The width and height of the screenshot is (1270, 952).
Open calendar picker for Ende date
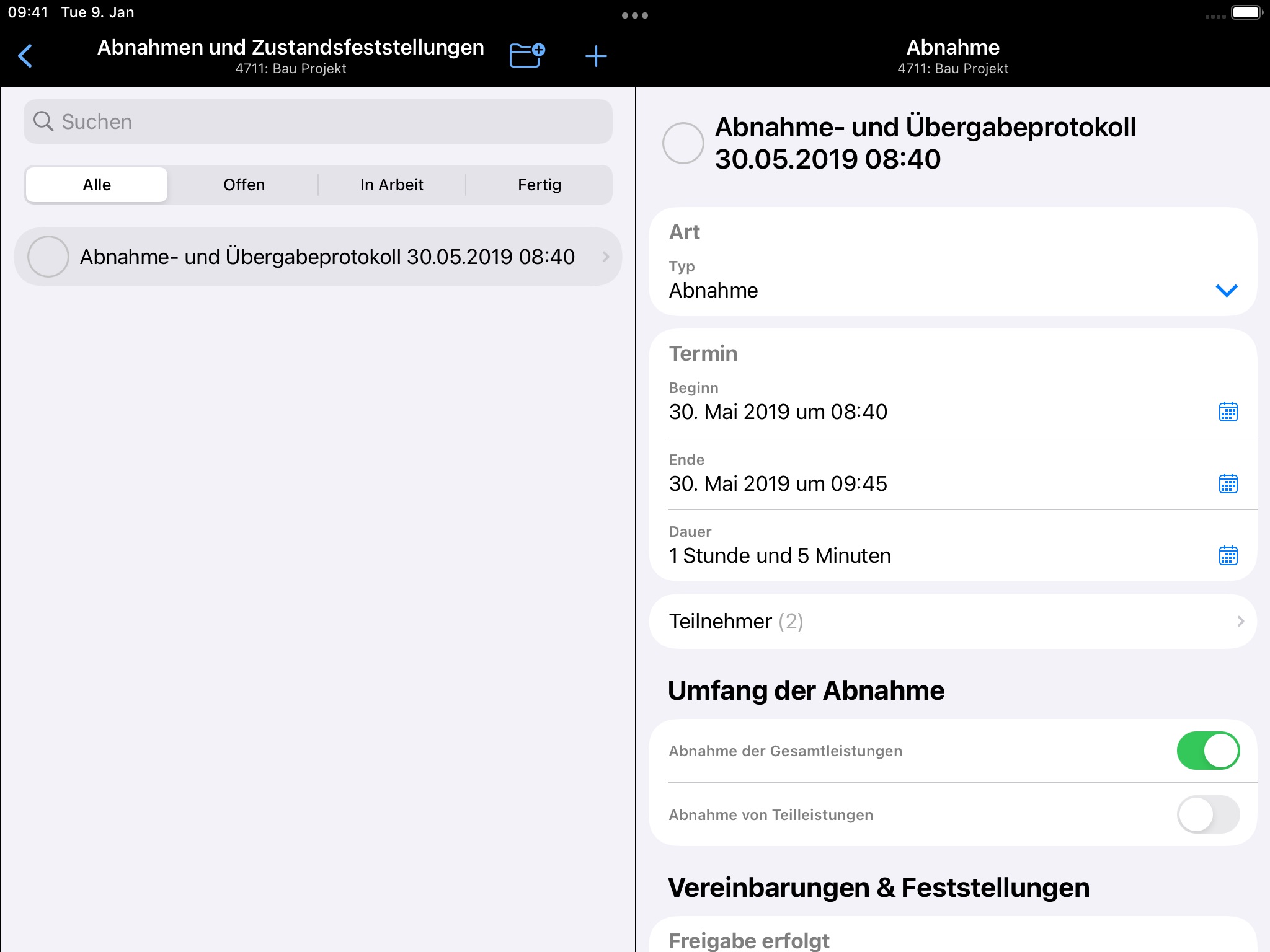pyautogui.click(x=1228, y=483)
